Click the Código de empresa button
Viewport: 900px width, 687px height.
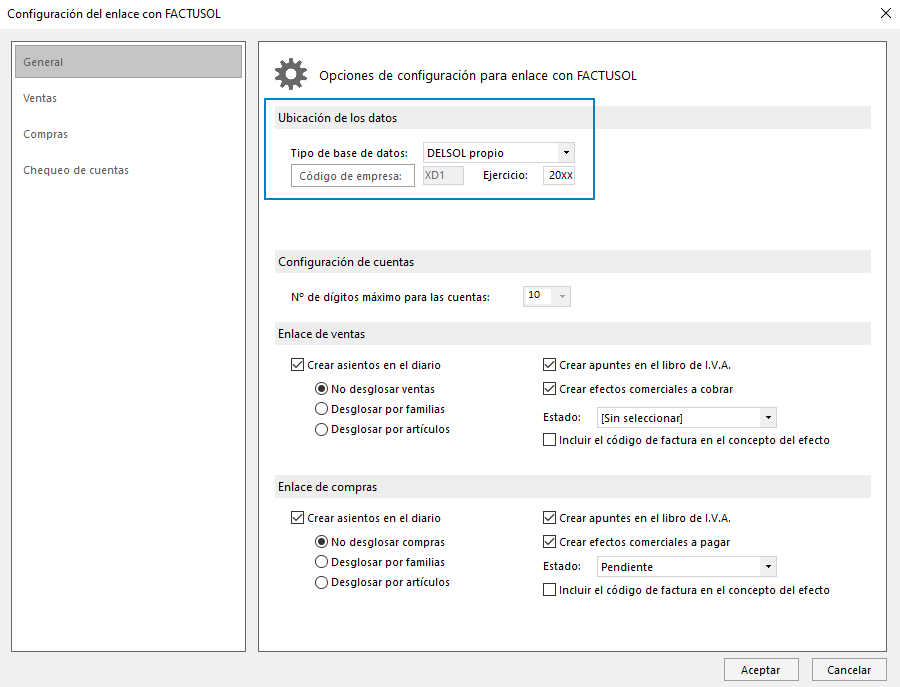pyautogui.click(x=352, y=176)
